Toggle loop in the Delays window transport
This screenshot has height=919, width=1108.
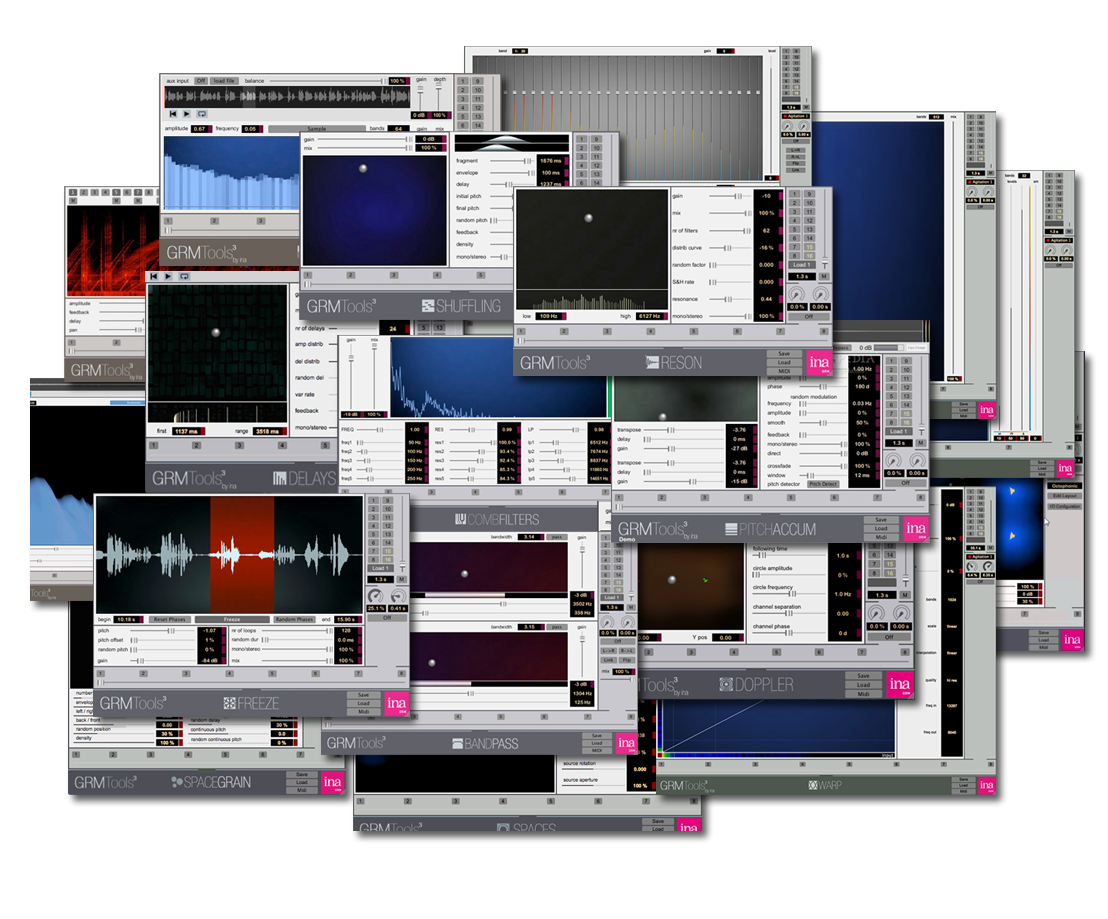pyautogui.click(x=184, y=276)
